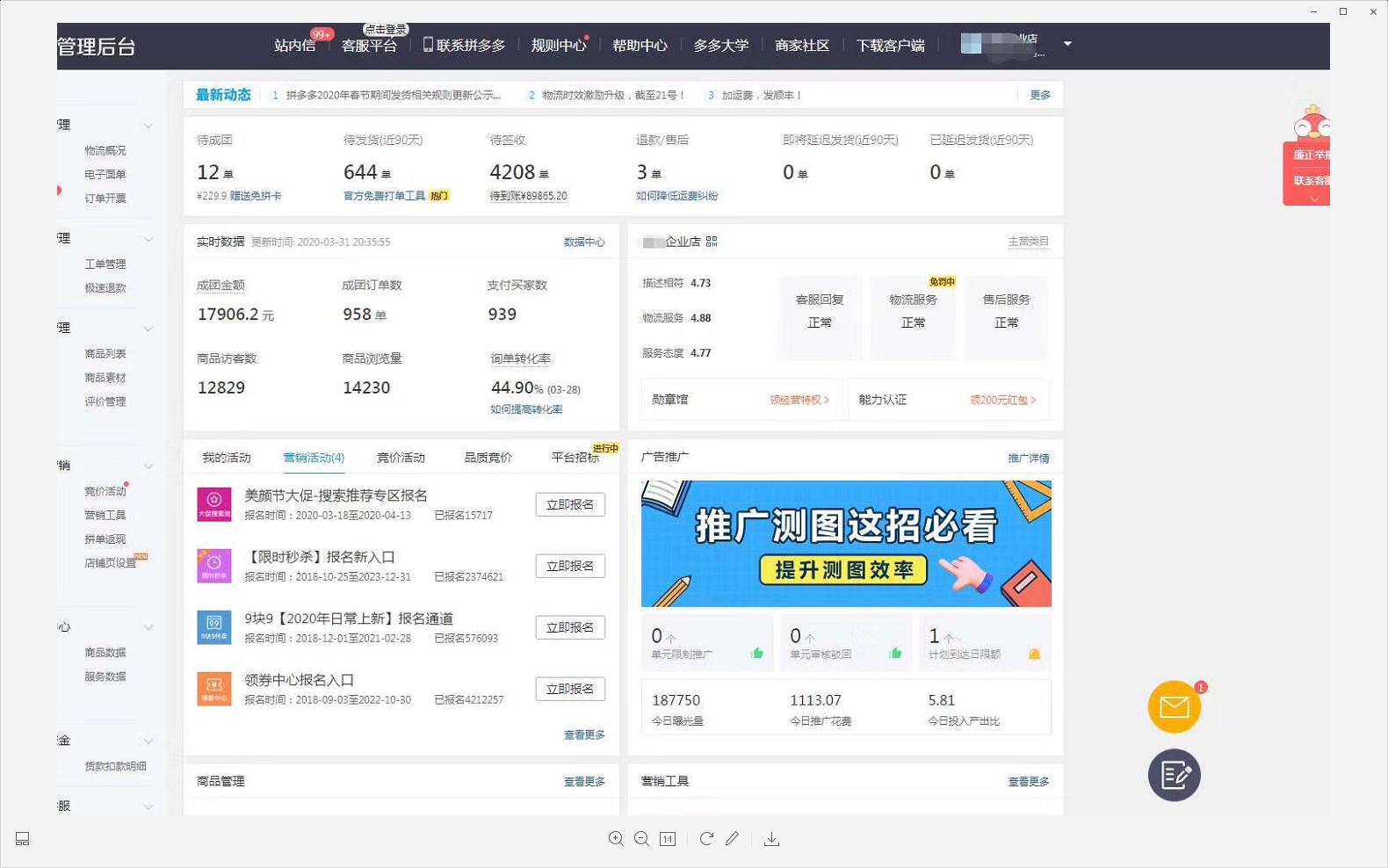Open 数据中心 link in 实时数据
The image size is (1388, 868).
(x=584, y=242)
